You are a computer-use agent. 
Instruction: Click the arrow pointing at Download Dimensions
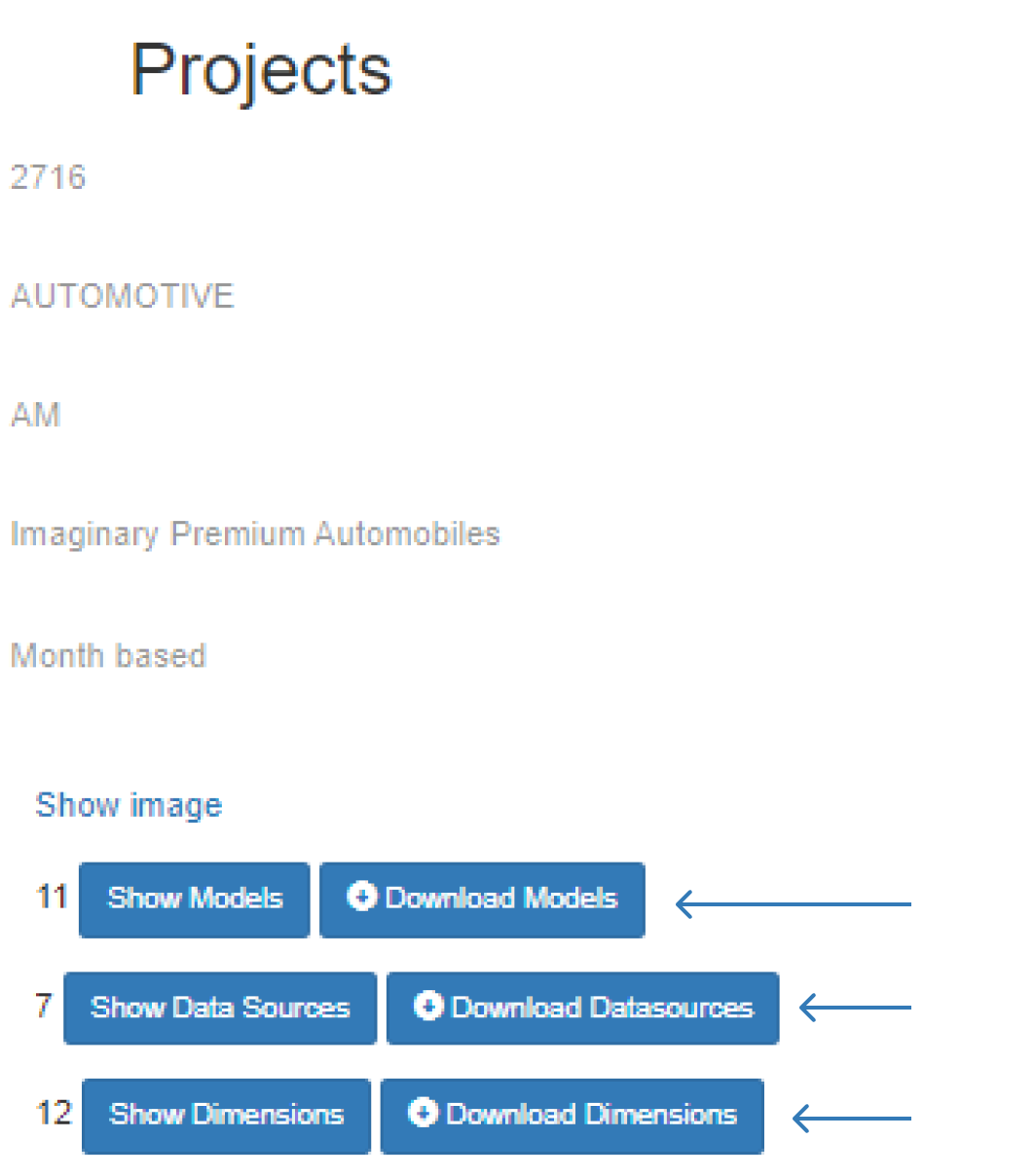click(x=852, y=1119)
